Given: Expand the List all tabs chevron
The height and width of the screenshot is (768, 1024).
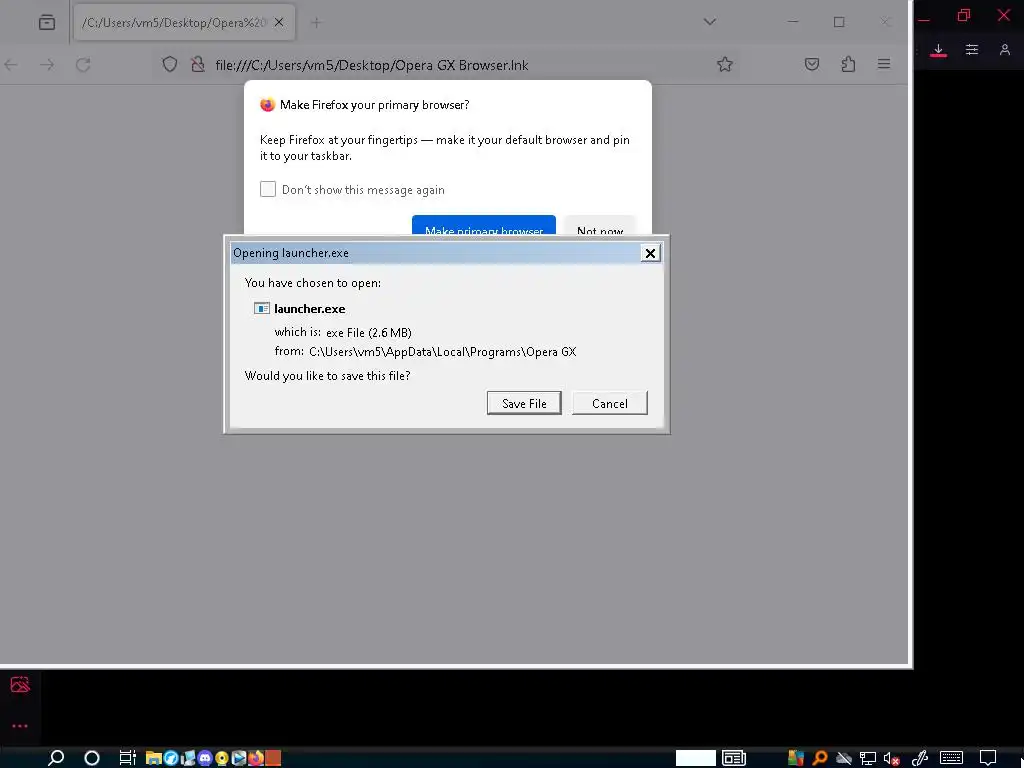Looking at the screenshot, I should [x=710, y=22].
